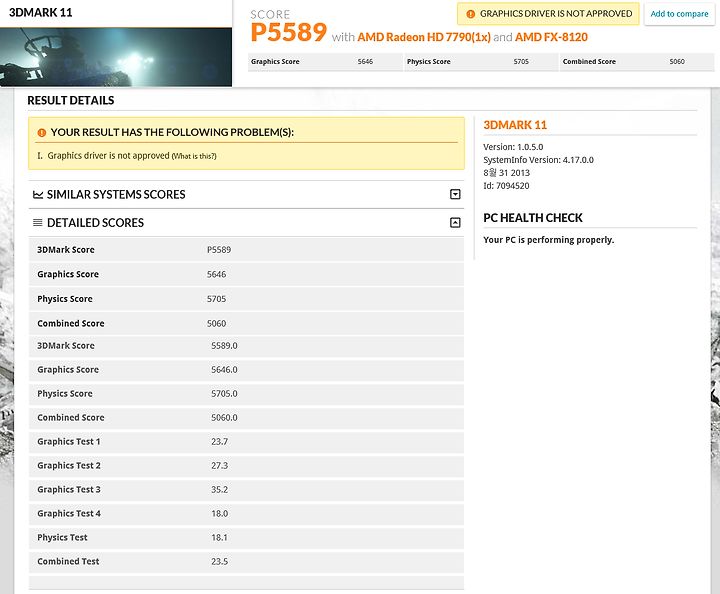This screenshot has height=594, width=720.
Task: Click the 3DMARK 11 orange sidebar heading
Action: pyautogui.click(x=515, y=125)
